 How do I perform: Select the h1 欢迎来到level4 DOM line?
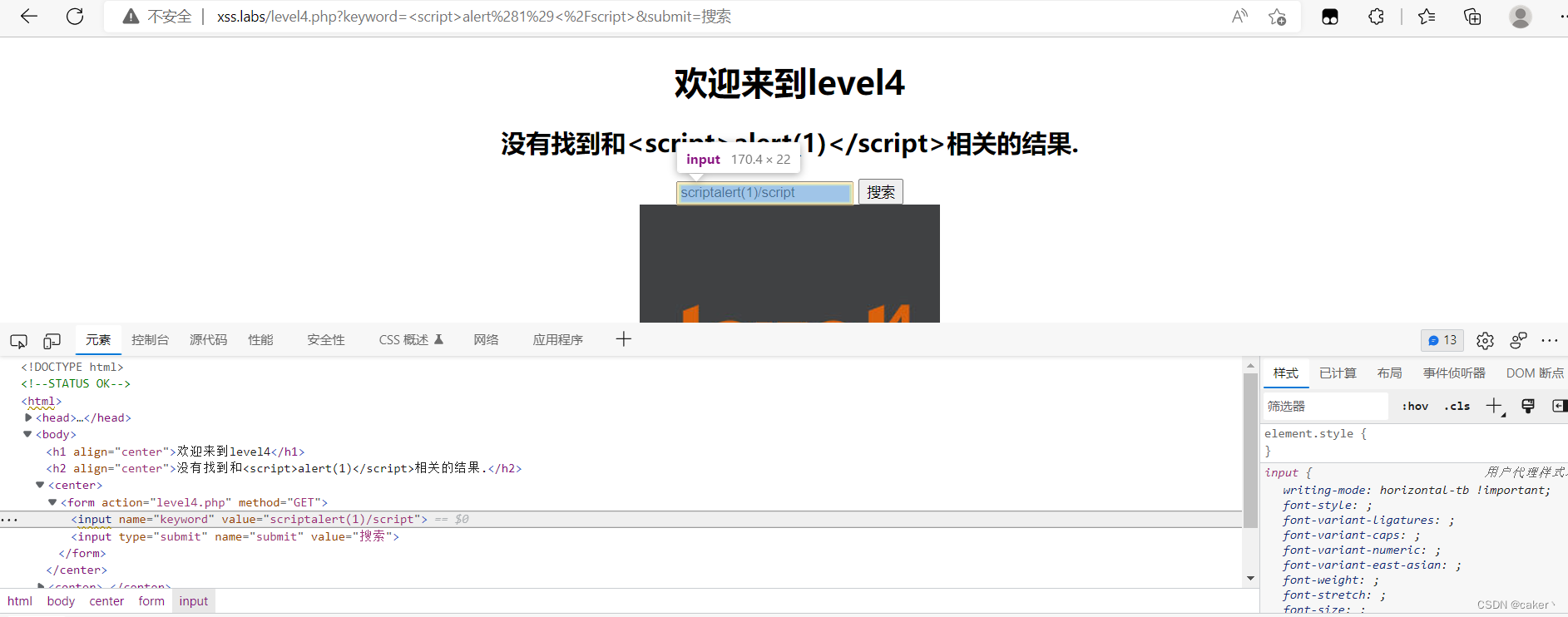[176, 452]
